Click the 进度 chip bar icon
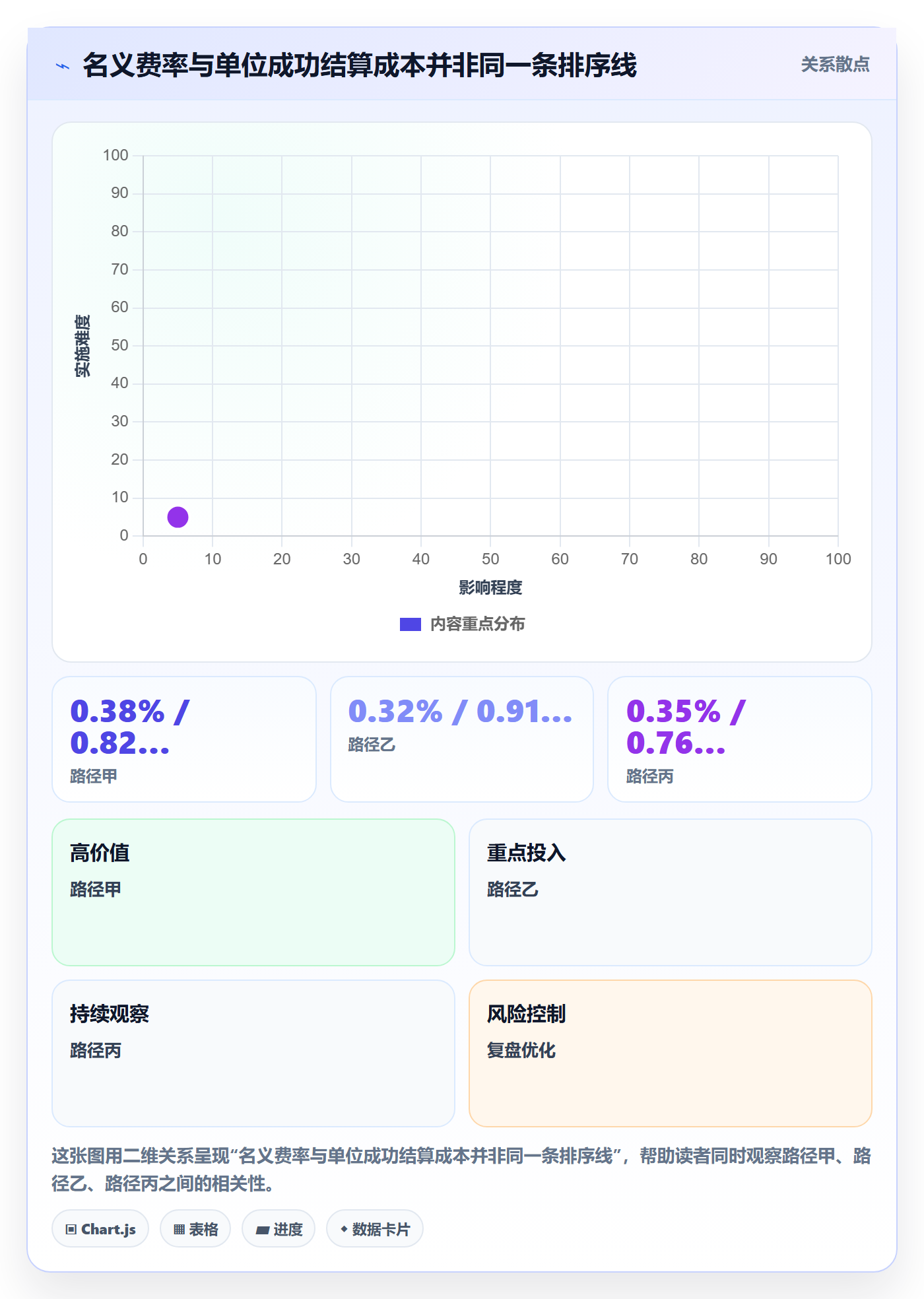This screenshot has width=924, height=1299. pyautogui.click(x=262, y=1230)
